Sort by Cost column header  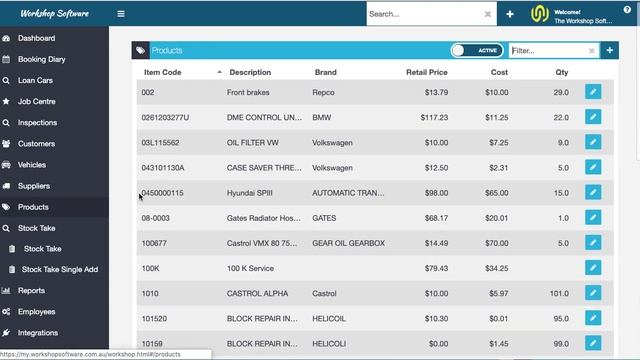point(499,72)
